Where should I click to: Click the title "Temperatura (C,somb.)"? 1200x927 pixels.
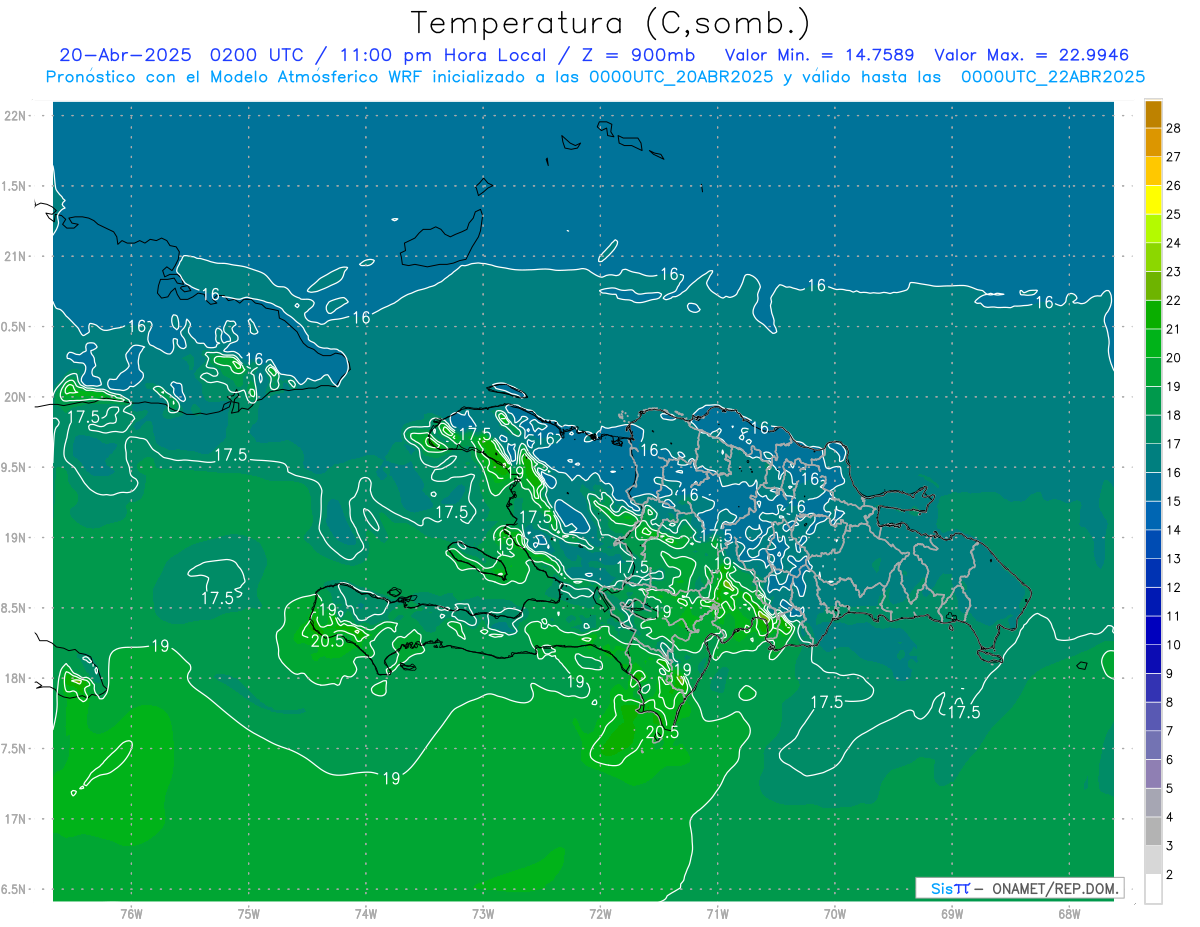click(611, 23)
